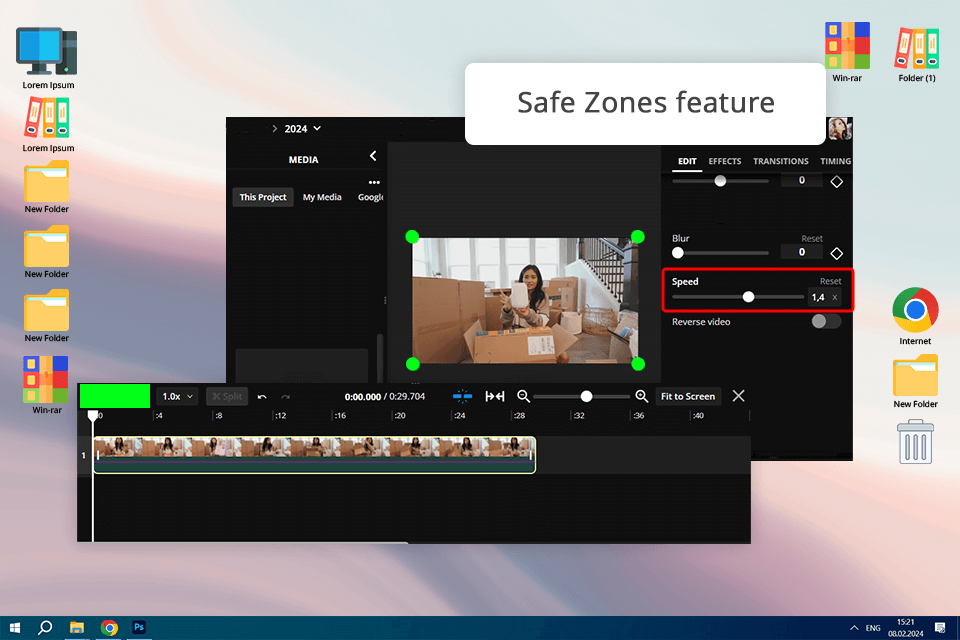Open the 2024 project dropdown
Screen dimensions: 960x640
302,129
